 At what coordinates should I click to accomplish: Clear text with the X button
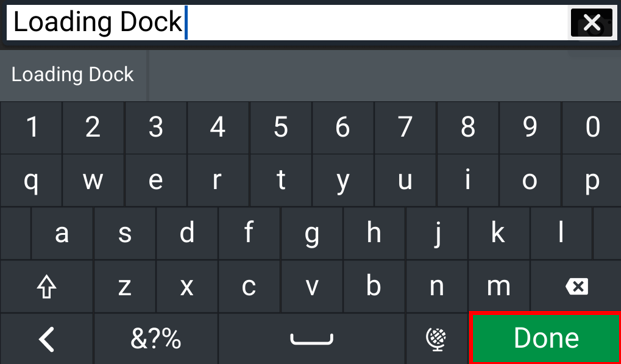[592, 23]
